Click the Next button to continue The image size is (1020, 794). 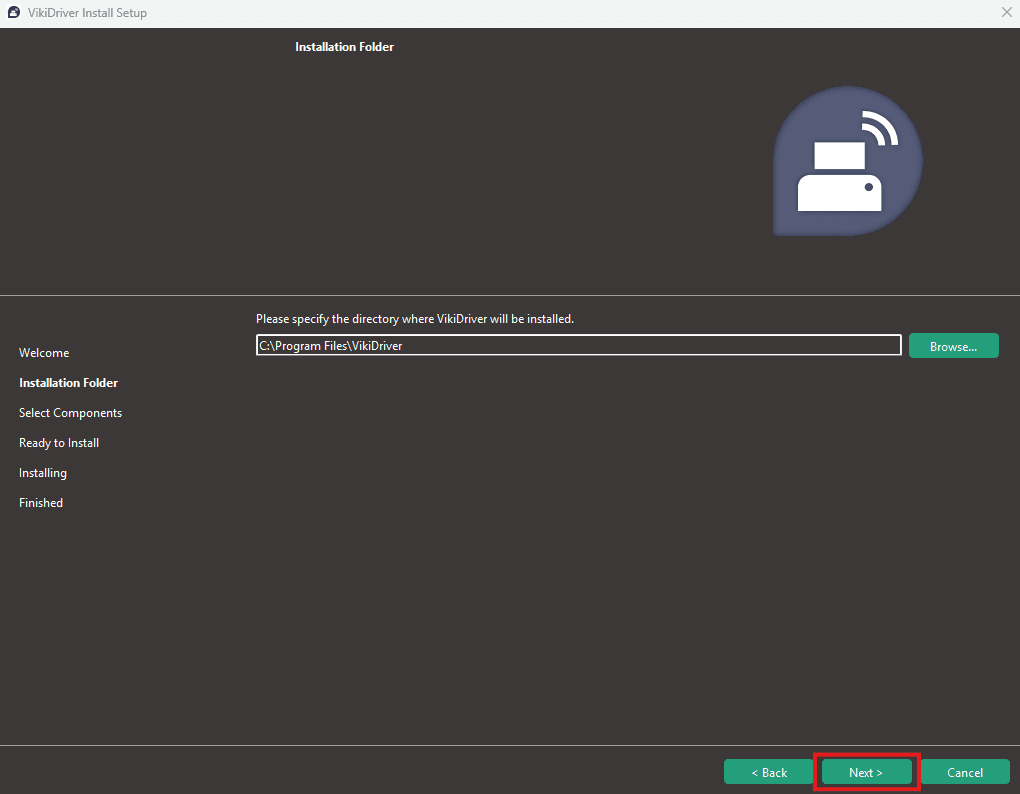866,772
